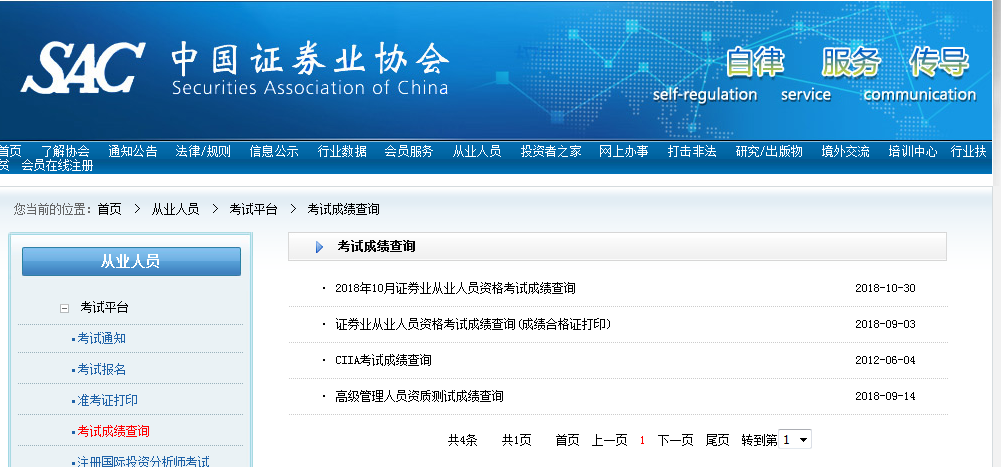
Task: Select 研究/出版物 menu
Action: (769, 151)
